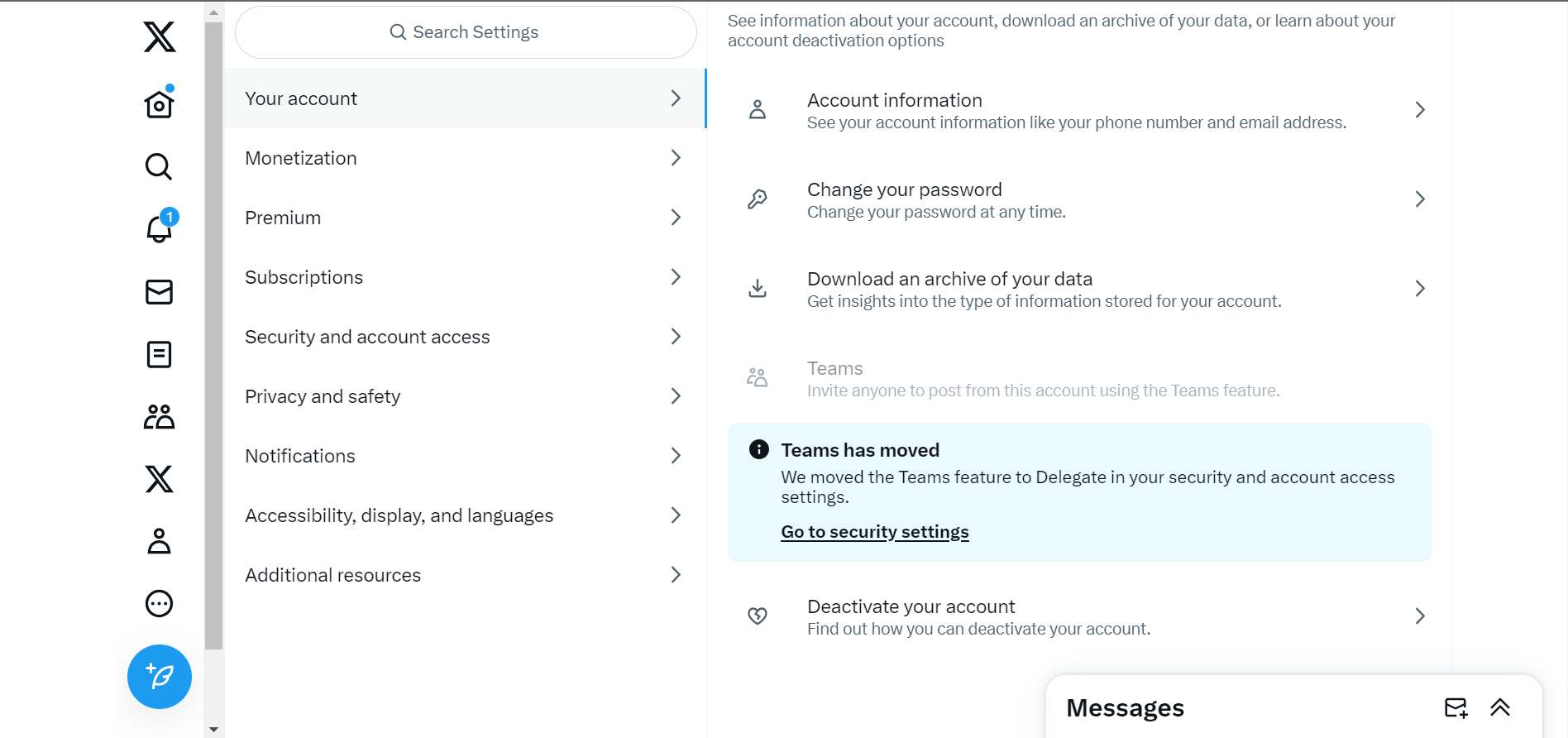The image size is (1568, 738).
Task: Click the X logo at top of sidebar
Action: pos(158,37)
